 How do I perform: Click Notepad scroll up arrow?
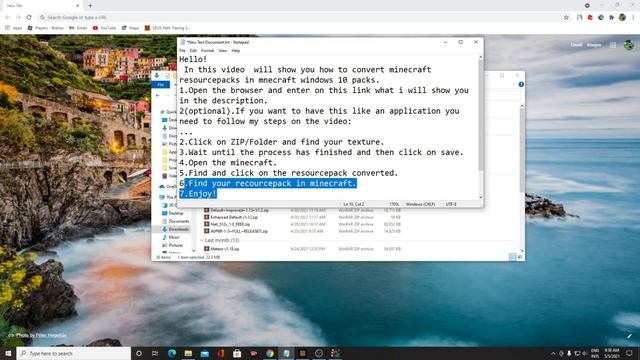pyautogui.click(x=480, y=57)
